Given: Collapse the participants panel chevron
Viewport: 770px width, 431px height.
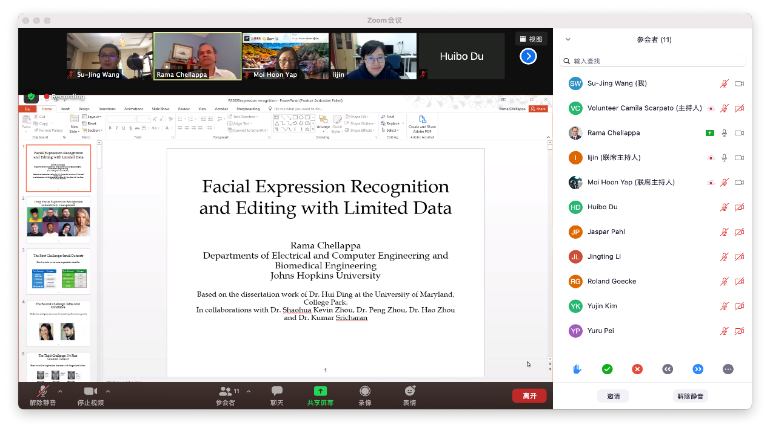Looking at the screenshot, I should click(569, 40).
